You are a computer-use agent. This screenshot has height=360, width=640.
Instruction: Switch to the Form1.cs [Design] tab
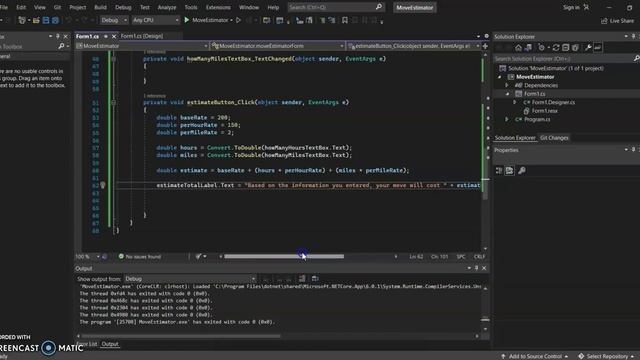[x=142, y=36]
